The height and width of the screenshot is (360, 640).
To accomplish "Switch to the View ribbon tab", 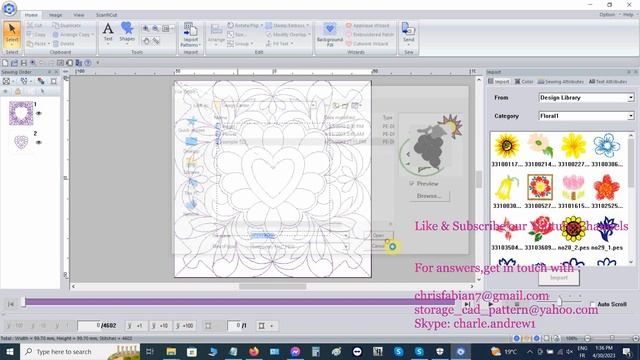I will 79,15.
